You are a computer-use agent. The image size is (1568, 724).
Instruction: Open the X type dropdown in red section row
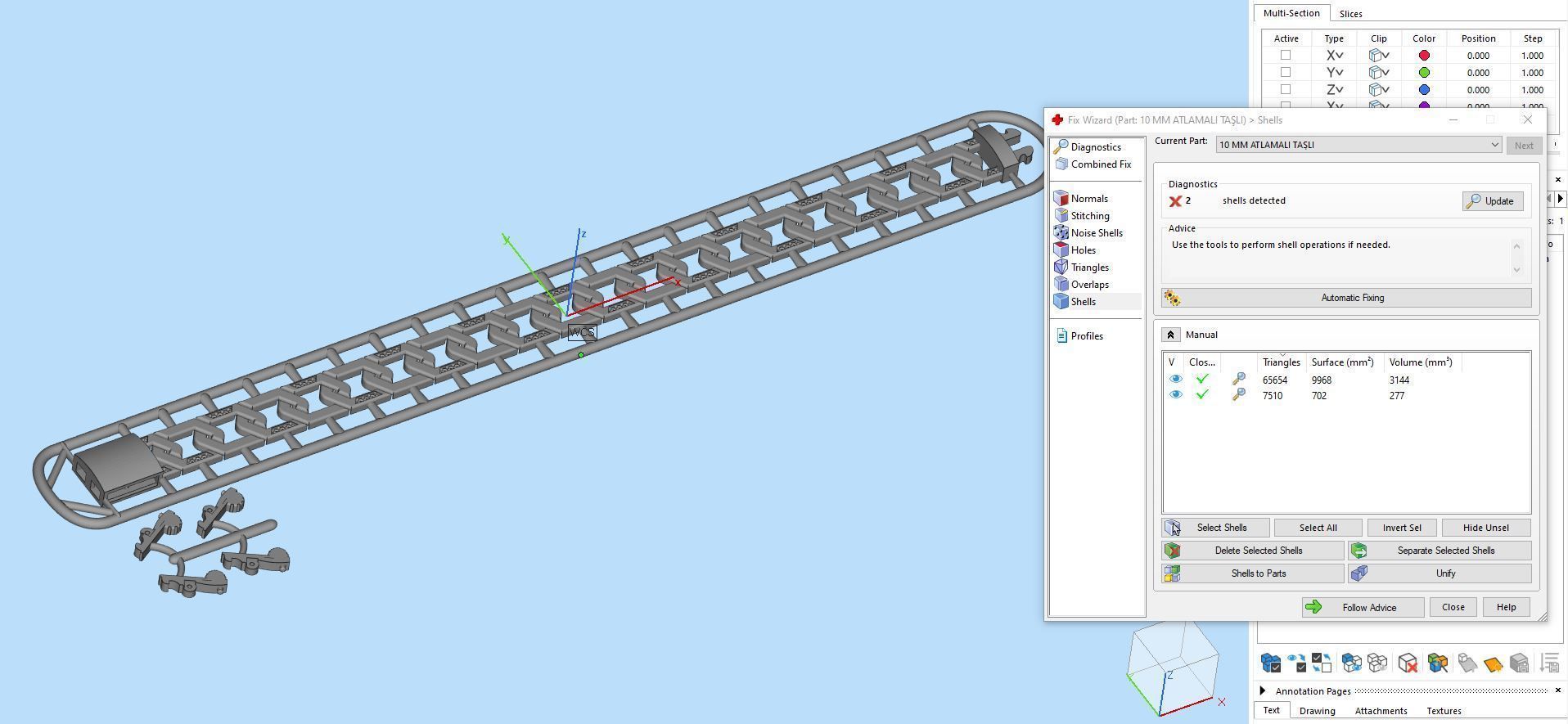1334,56
